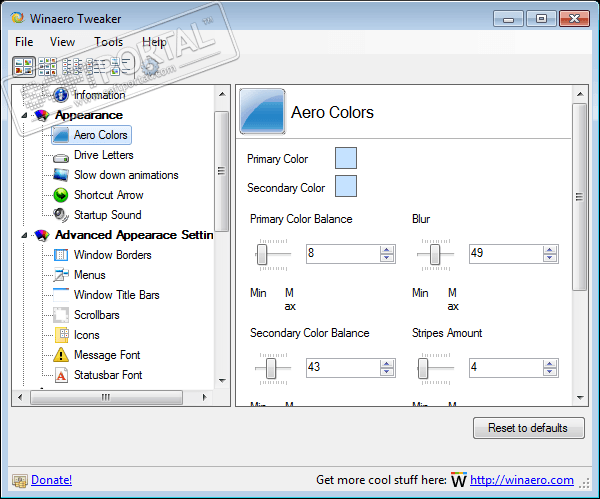Click the Slow down animations icon
This screenshot has height=499, width=600.
pyautogui.click(x=61, y=175)
